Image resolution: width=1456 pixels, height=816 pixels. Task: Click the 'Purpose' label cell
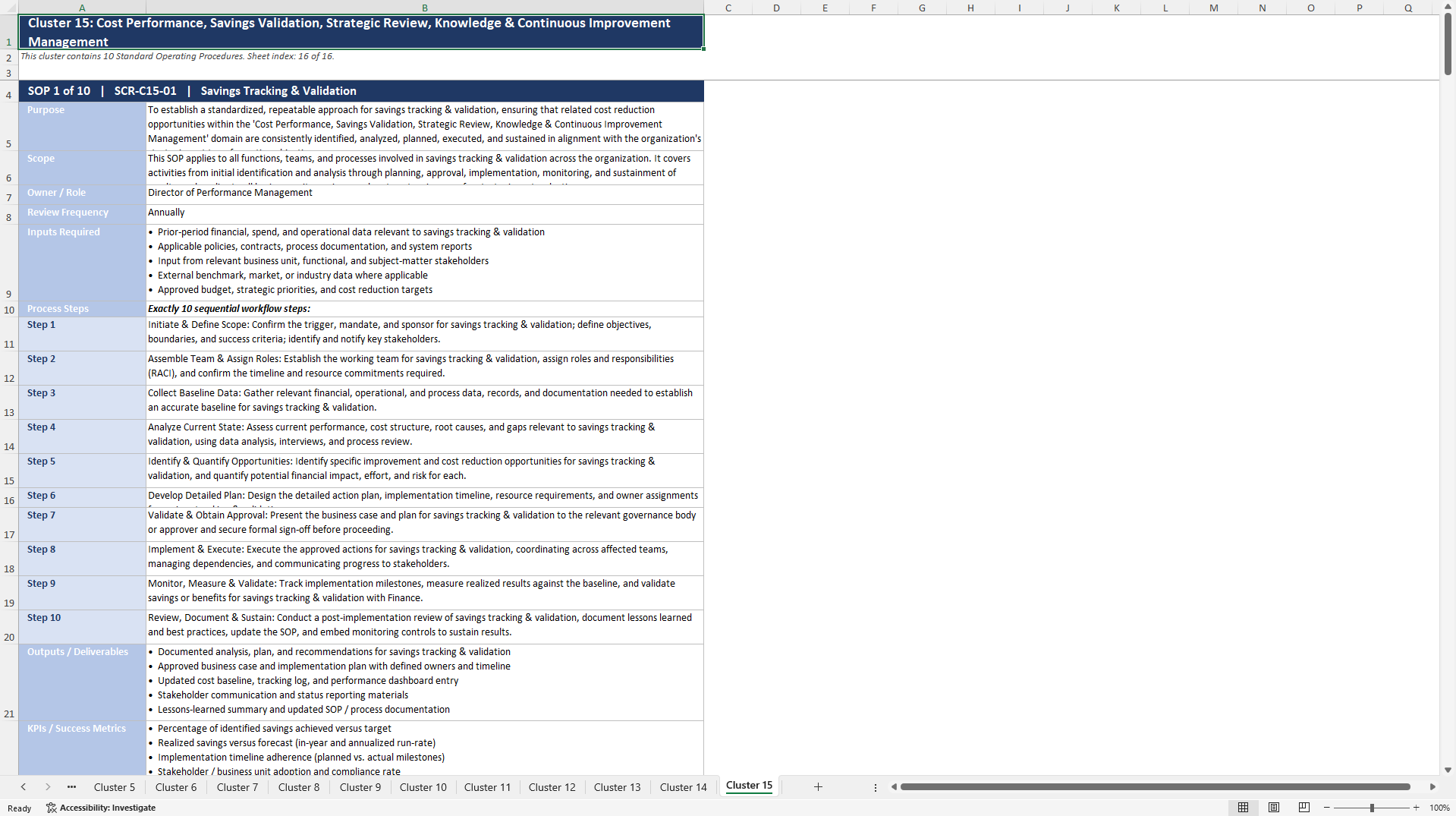click(x=82, y=126)
